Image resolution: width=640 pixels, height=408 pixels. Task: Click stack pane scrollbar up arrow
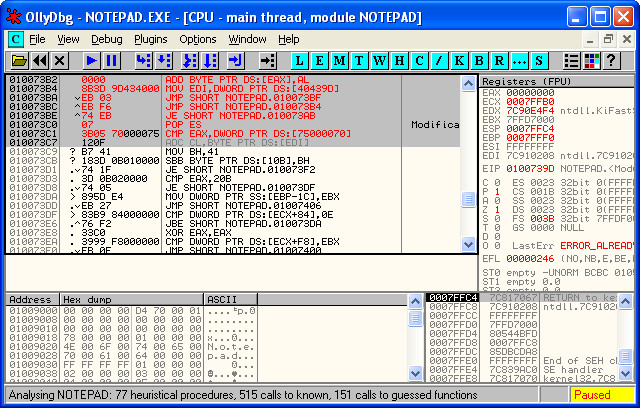point(625,302)
